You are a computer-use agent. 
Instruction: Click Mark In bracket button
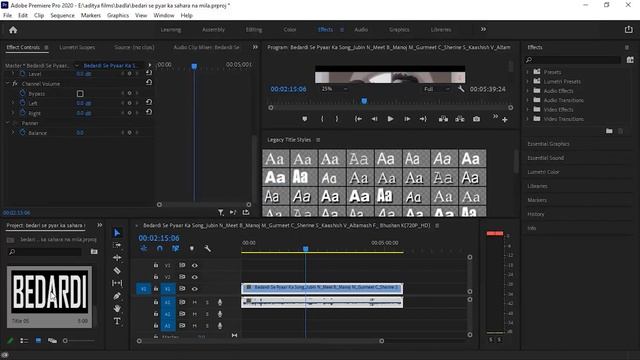click(322, 119)
